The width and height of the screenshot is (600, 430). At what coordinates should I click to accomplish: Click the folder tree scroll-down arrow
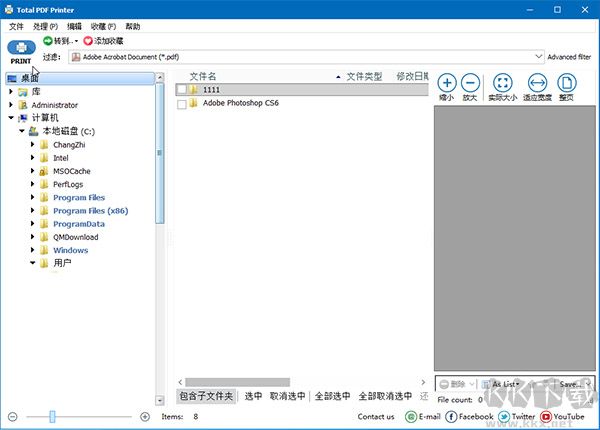tap(160, 401)
